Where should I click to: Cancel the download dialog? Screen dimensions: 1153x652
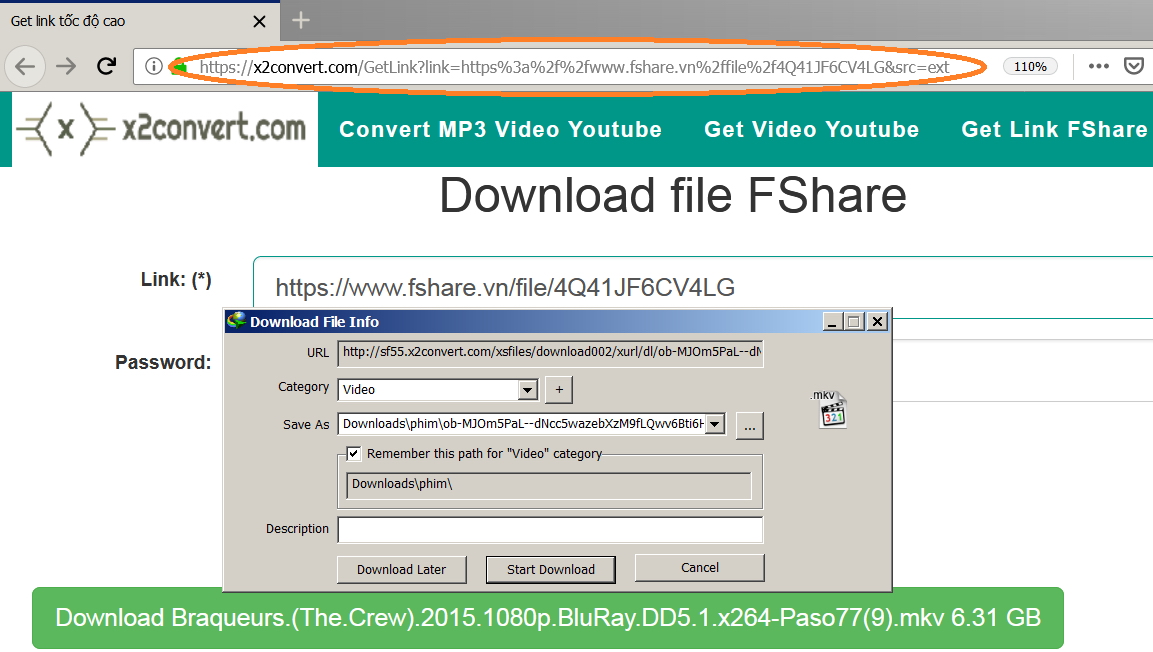tap(699, 567)
